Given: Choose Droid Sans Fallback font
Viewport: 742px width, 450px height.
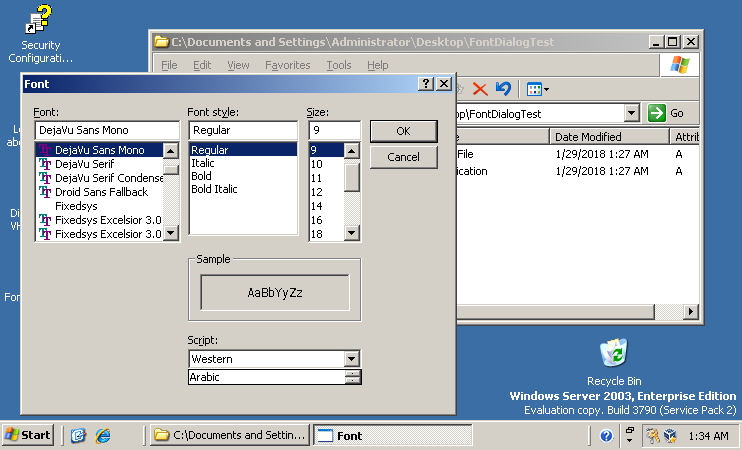Looking at the screenshot, I should 101,192.
